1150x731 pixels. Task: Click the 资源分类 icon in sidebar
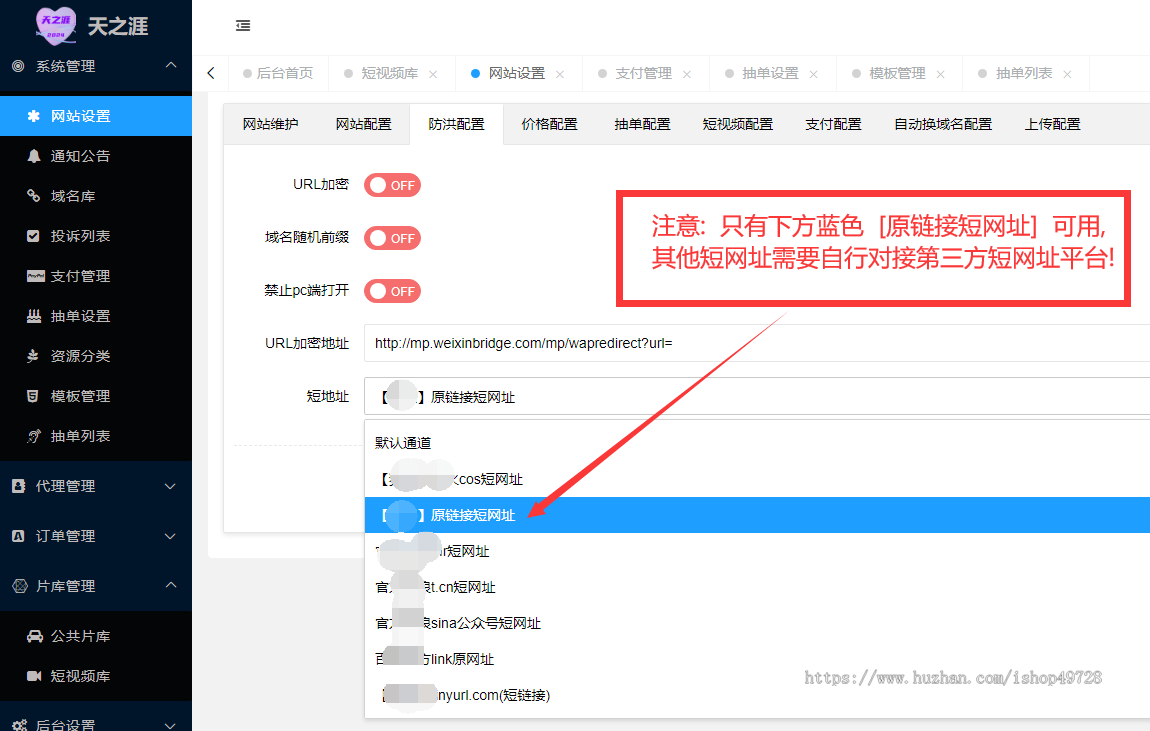33,356
